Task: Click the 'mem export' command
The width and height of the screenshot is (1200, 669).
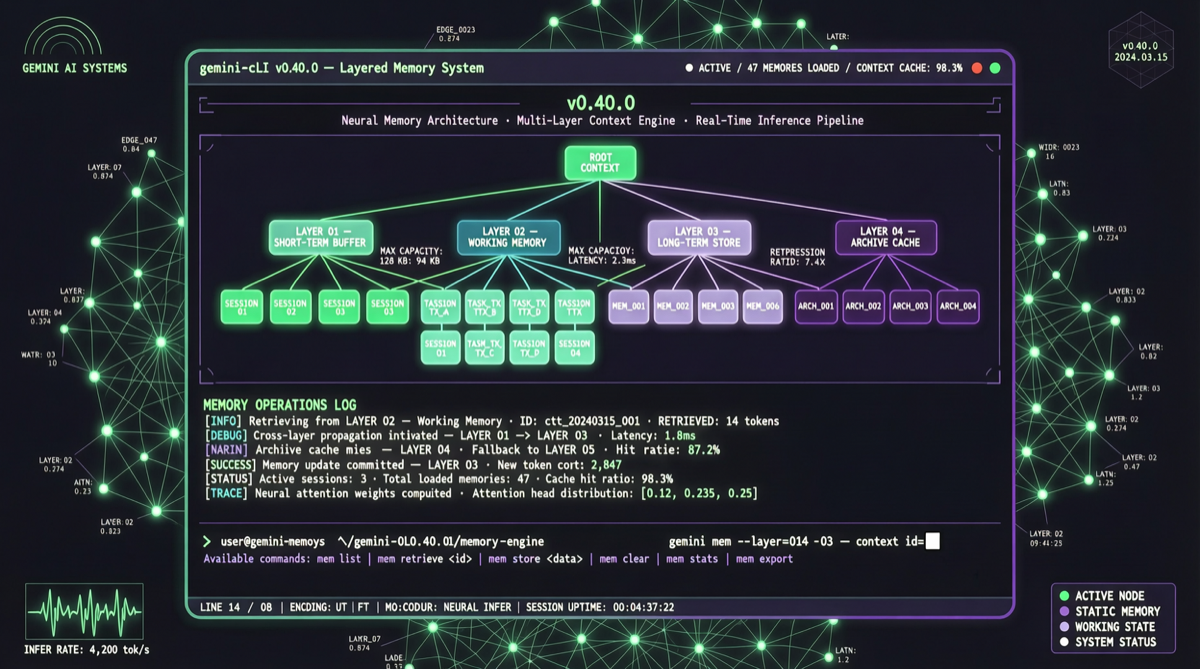Action: [764, 559]
